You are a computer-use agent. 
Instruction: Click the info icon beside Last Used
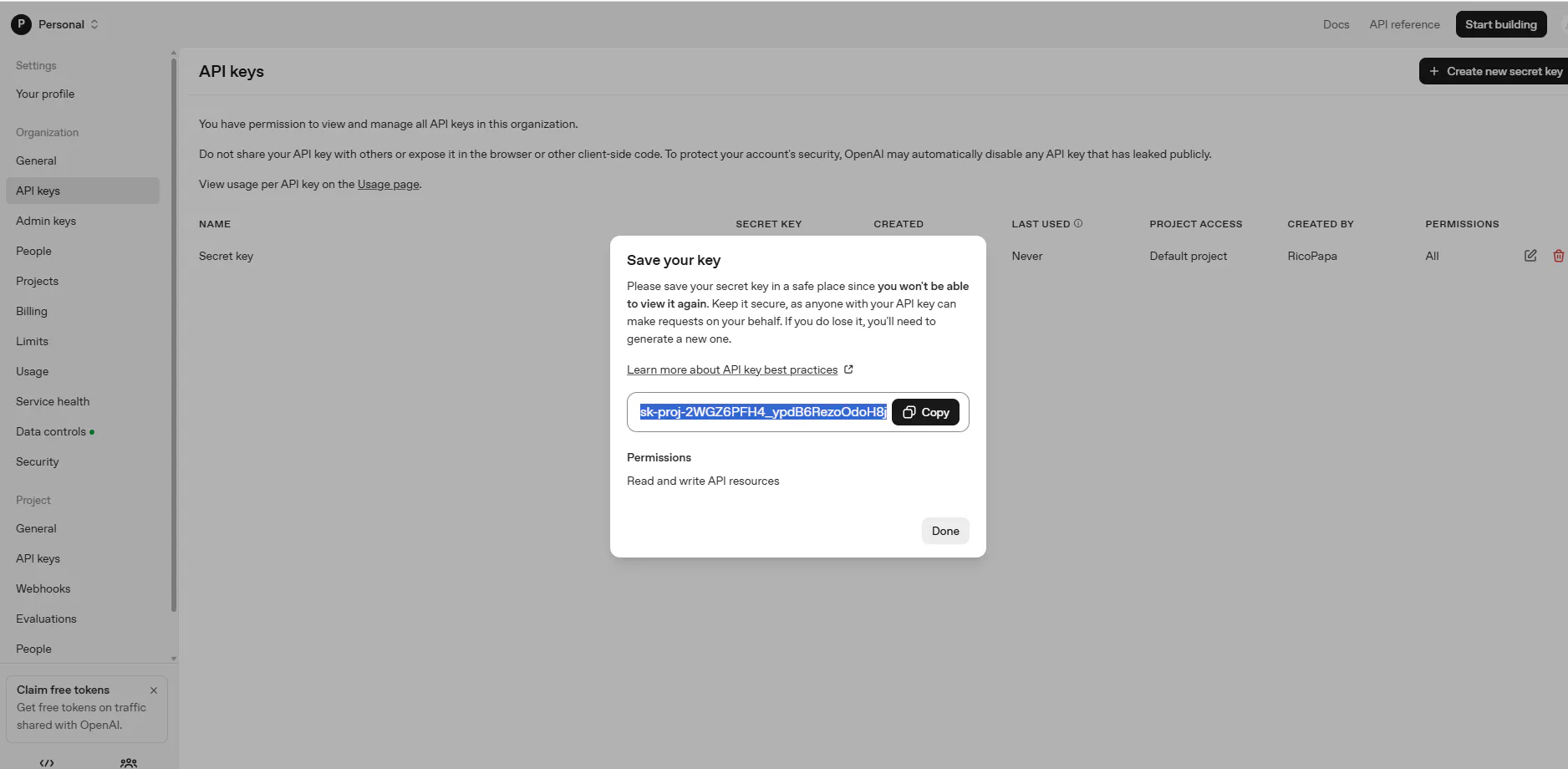click(x=1078, y=223)
